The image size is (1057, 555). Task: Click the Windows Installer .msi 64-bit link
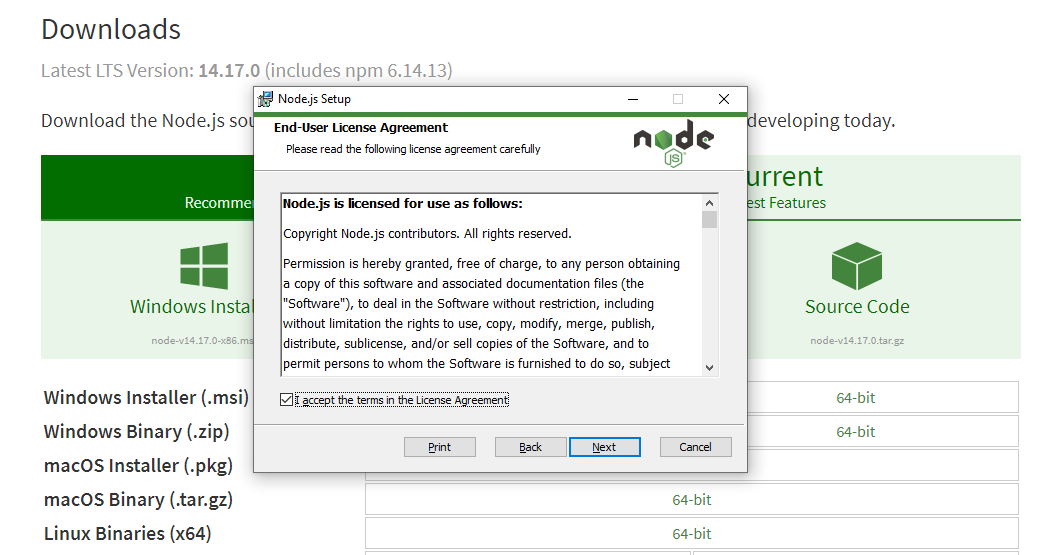(x=855, y=398)
